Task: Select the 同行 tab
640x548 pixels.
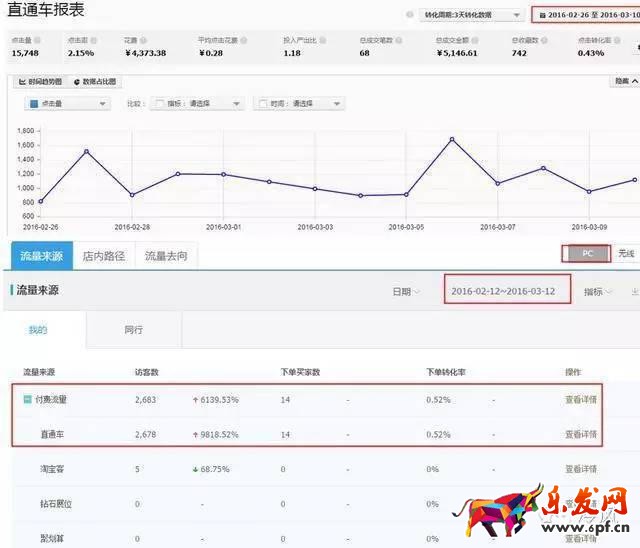Action: 133,329
